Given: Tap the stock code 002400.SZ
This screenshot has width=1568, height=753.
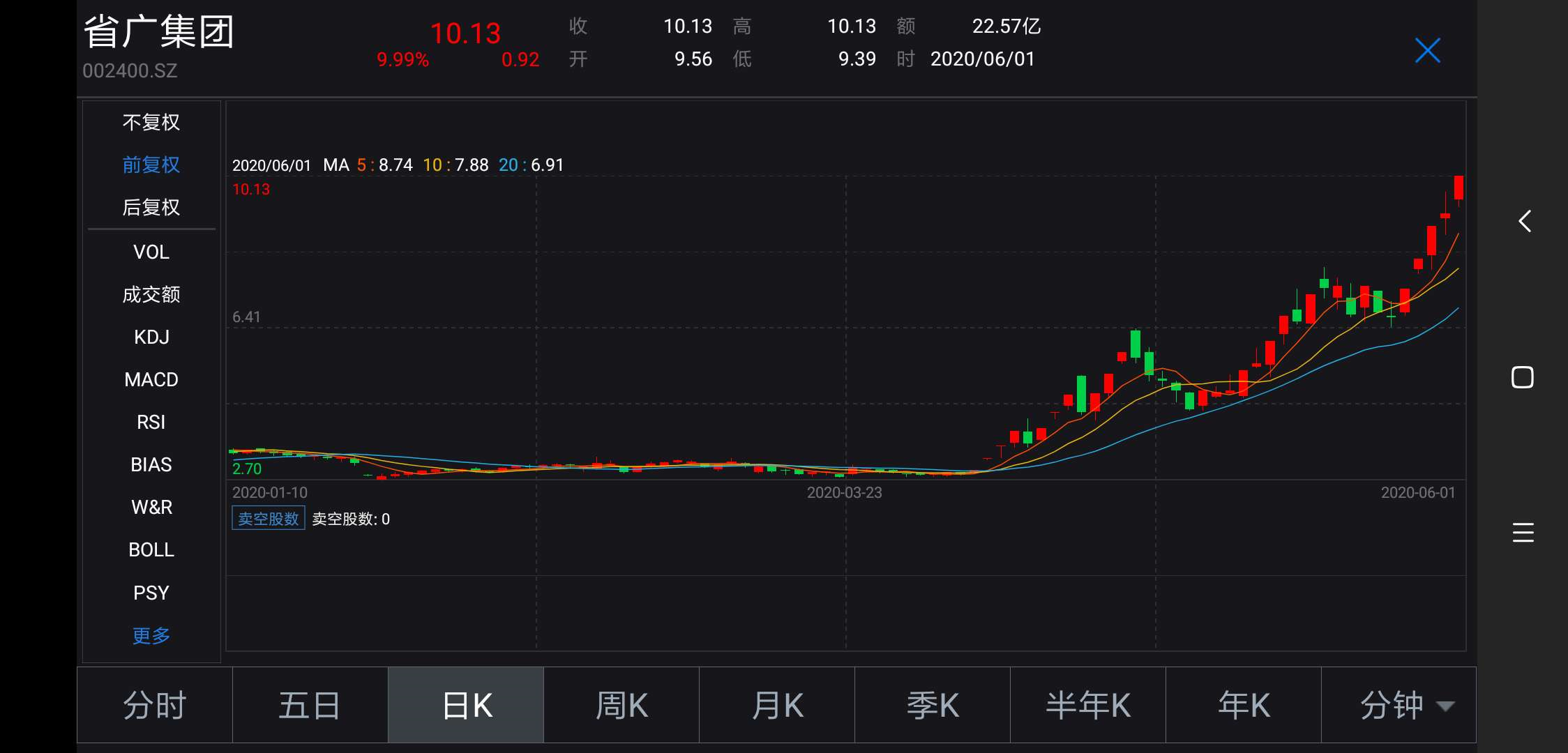Looking at the screenshot, I should coord(130,70).
